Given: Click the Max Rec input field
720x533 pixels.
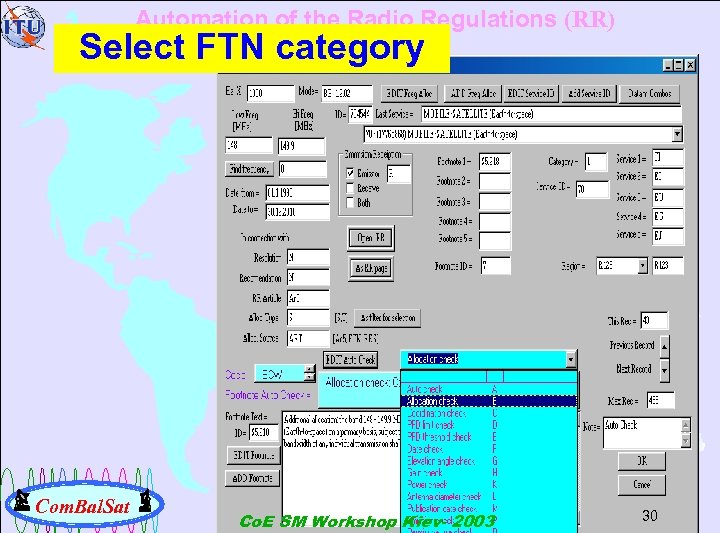Looking at the screenshot, I should click(661, 400).
